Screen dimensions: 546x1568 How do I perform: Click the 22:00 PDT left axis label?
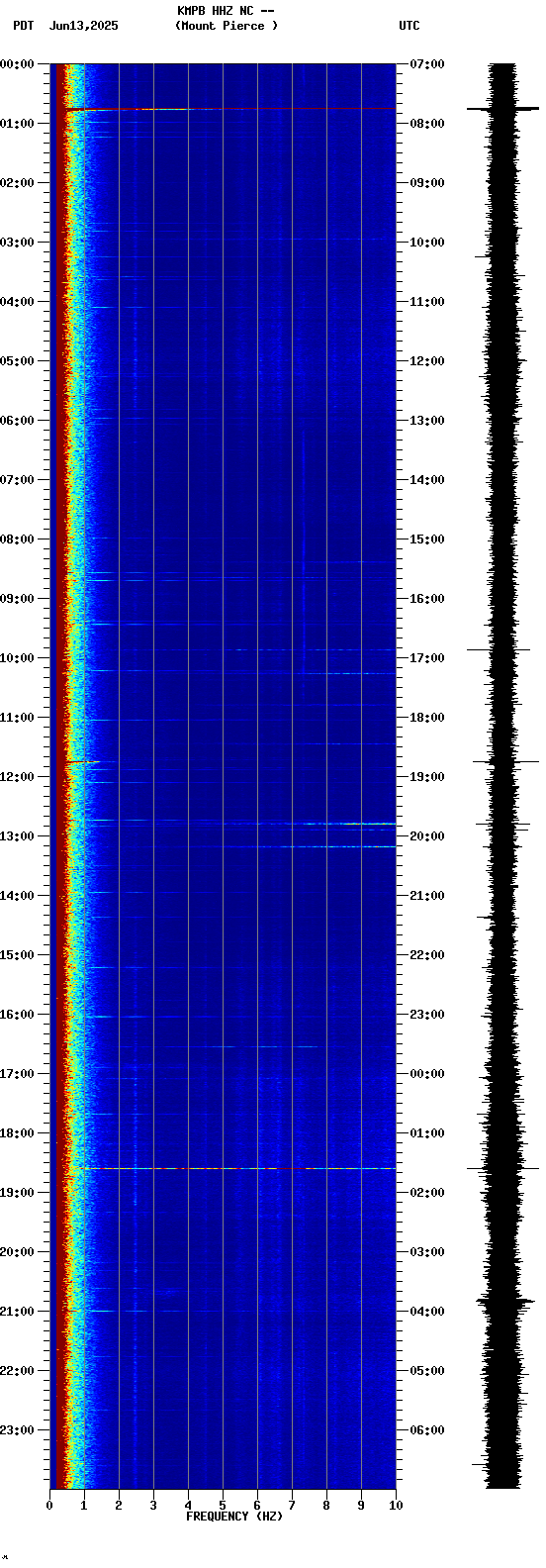click(x=18, y=1371)
